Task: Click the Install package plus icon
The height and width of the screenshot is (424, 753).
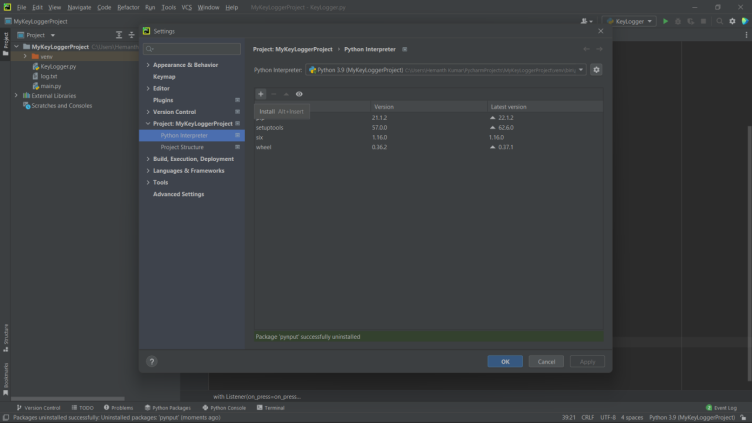Action: click(261, 94)
